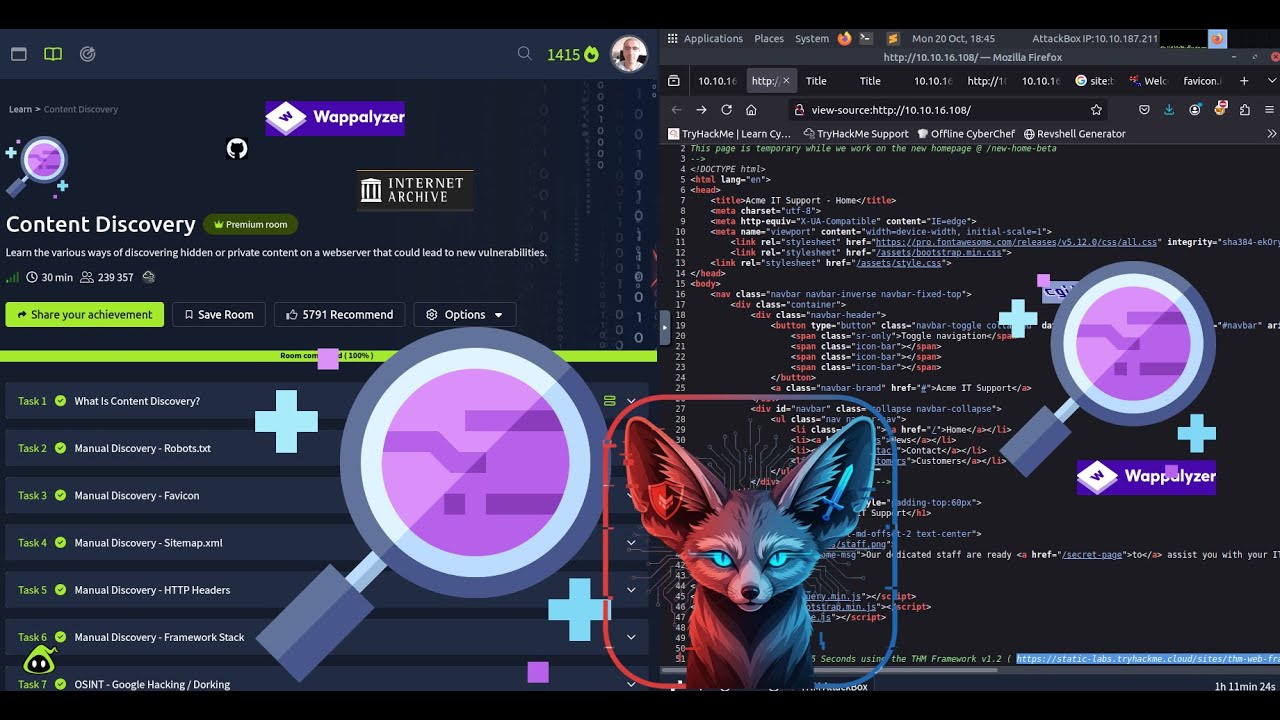1280x720 pixels.
Task: Click the 1415 streak flame counter
Action: (x=573, y=54)
